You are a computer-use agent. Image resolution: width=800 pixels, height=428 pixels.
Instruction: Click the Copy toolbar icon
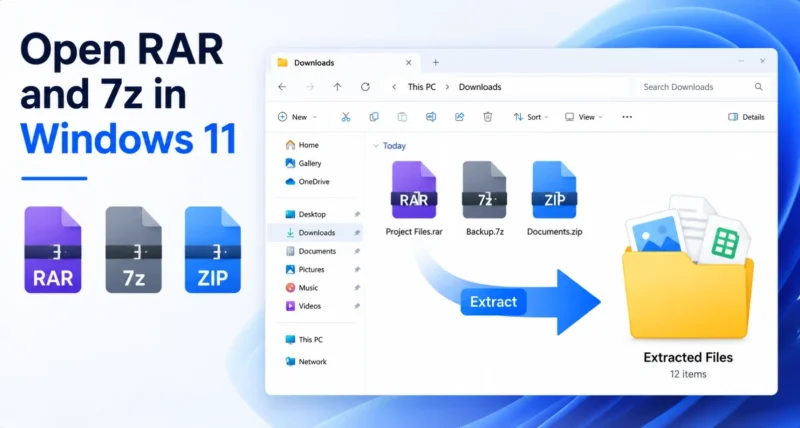[x=374, y=117]
